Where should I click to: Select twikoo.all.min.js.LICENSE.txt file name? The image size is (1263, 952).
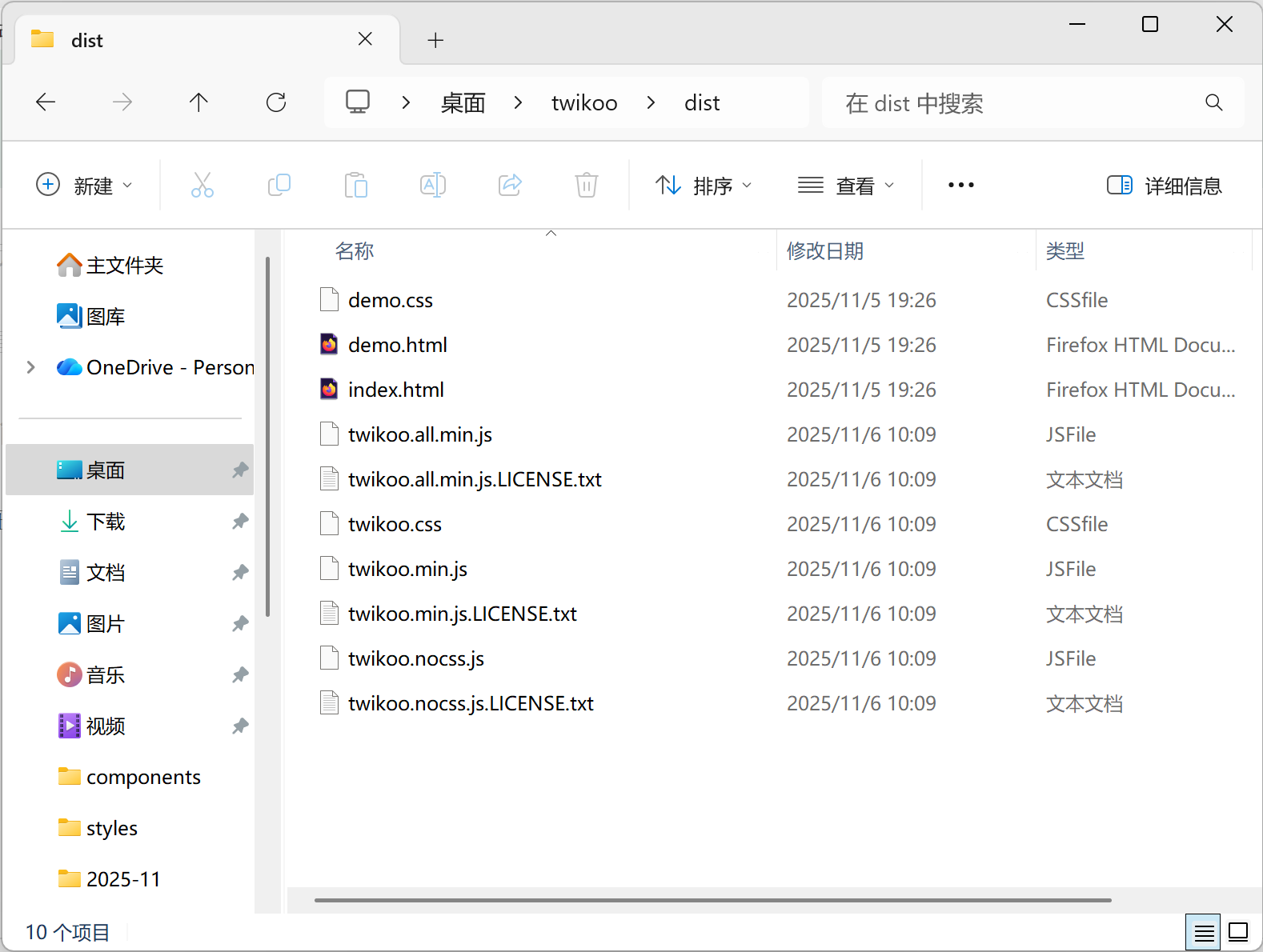[475, 479]
